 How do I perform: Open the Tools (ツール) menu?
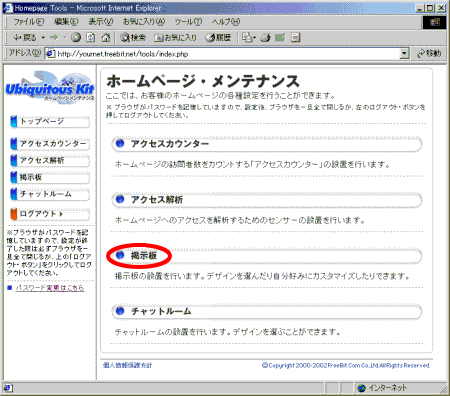click(x=188, y=22)
